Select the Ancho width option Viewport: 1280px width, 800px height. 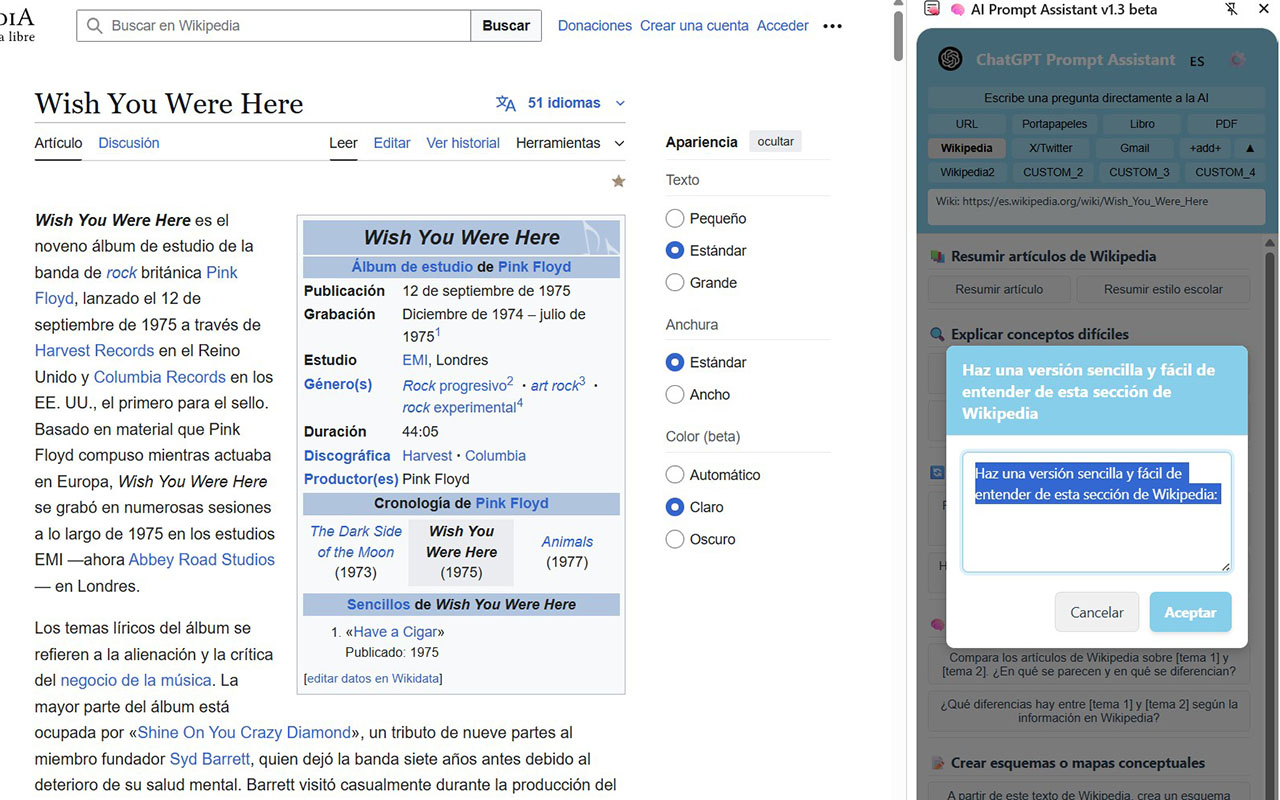coord(675,394)
